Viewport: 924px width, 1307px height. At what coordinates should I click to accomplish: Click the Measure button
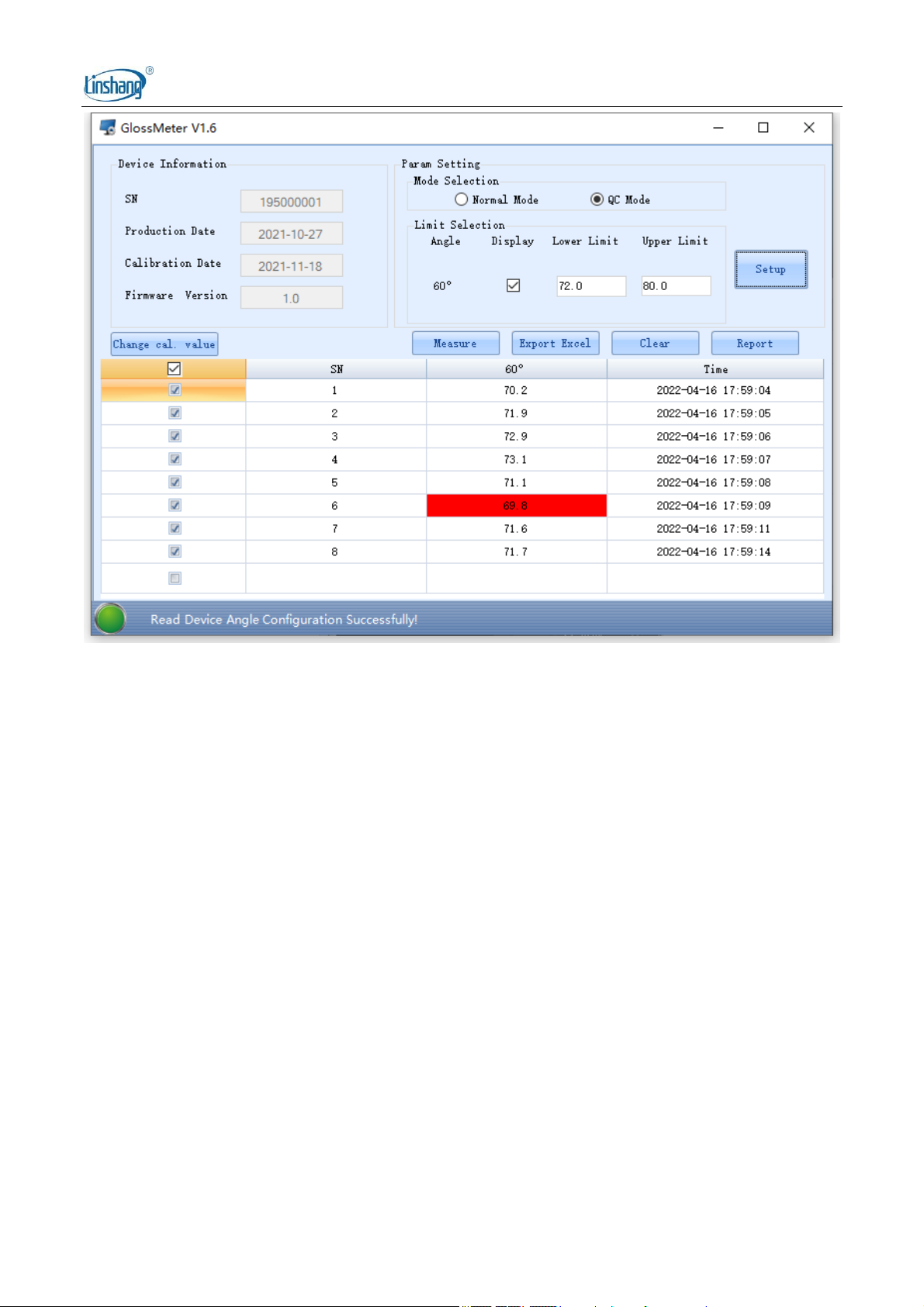455,344
